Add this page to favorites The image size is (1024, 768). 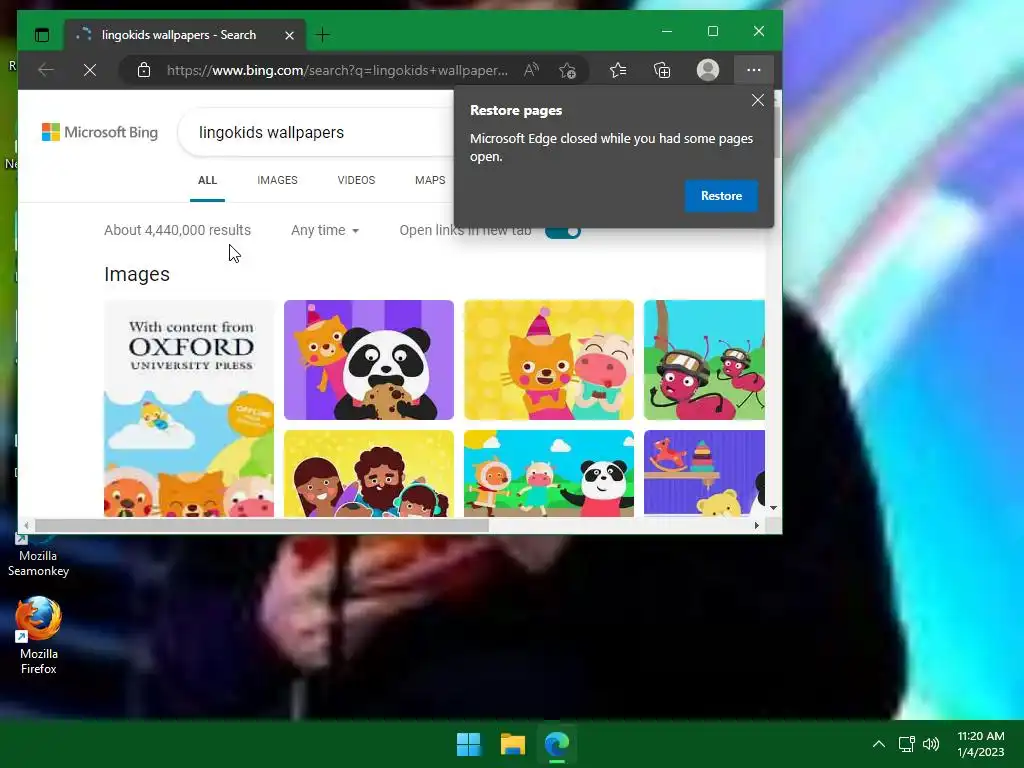point(568,70)
